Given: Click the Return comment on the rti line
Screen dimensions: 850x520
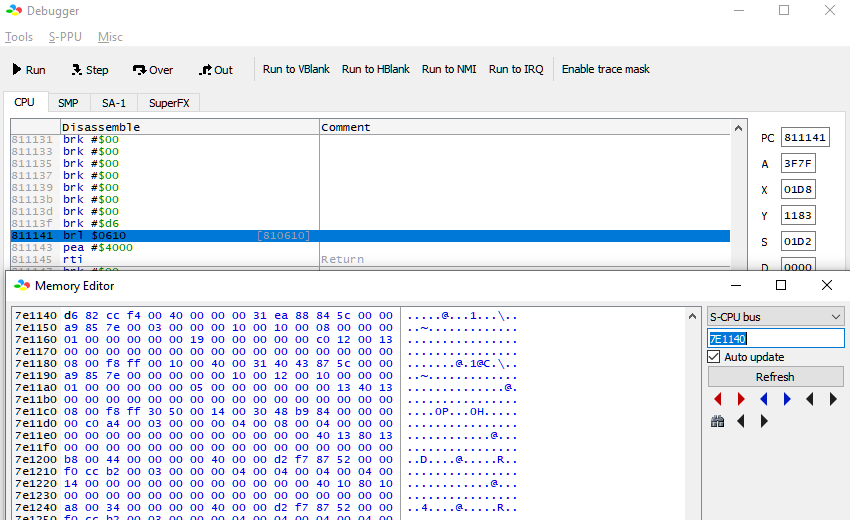Looking at the screenshot, I should [x=342, y=260].
